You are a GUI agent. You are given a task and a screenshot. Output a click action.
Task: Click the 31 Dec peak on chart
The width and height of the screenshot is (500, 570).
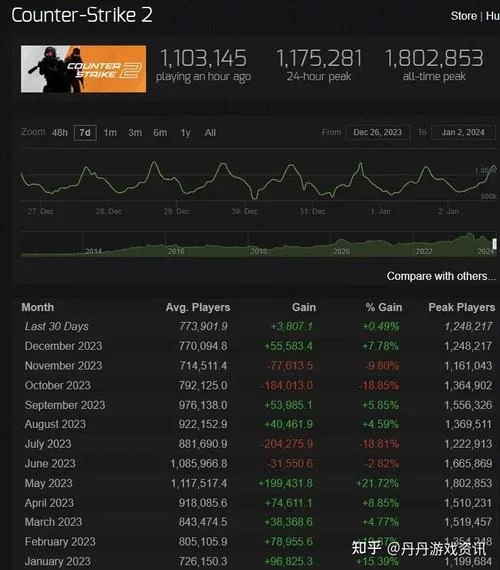(291, 166)
